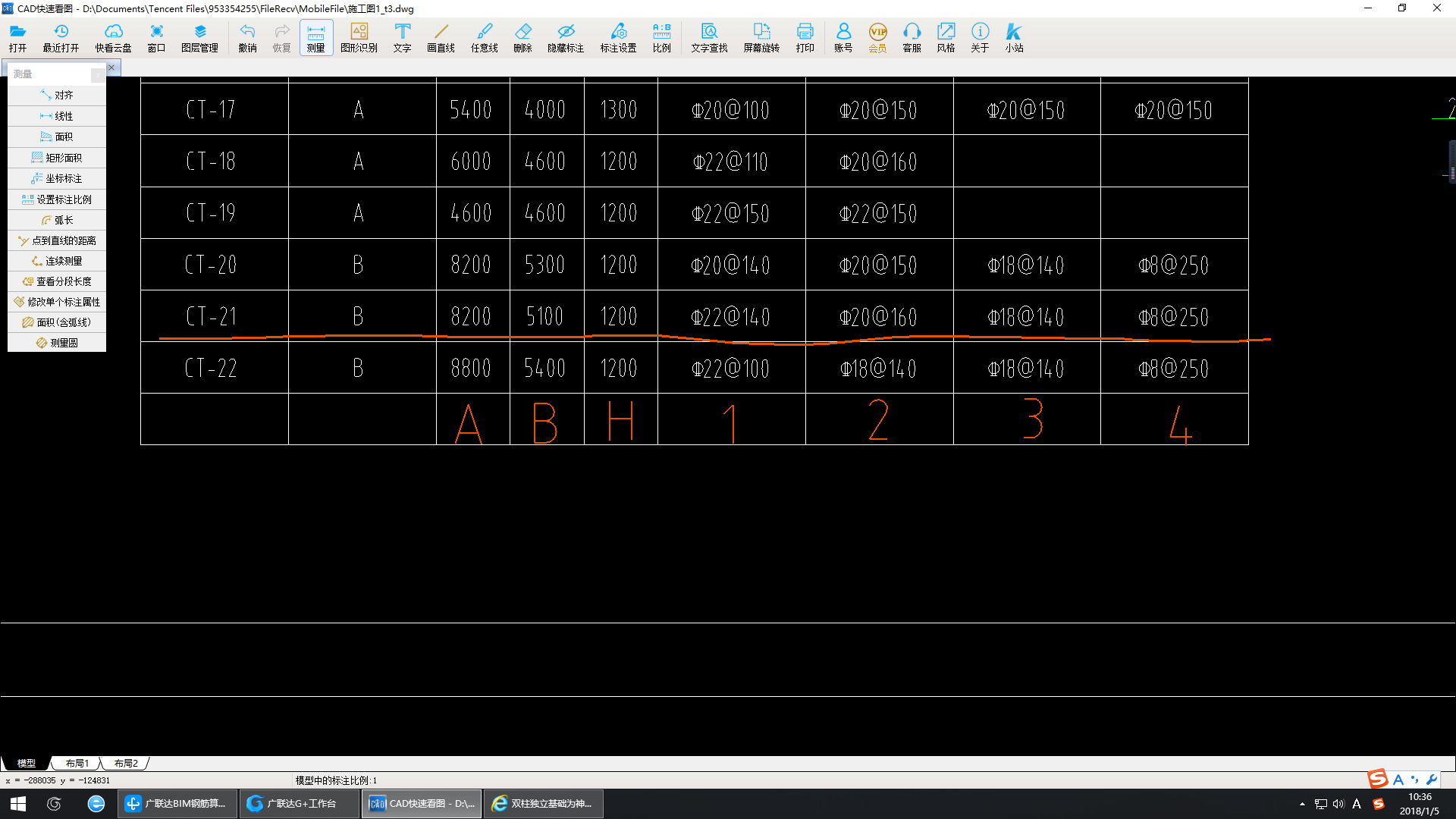1456x819 pixels.
Task: Open 快看云盘 cloud disk
Action: (113, 37)
